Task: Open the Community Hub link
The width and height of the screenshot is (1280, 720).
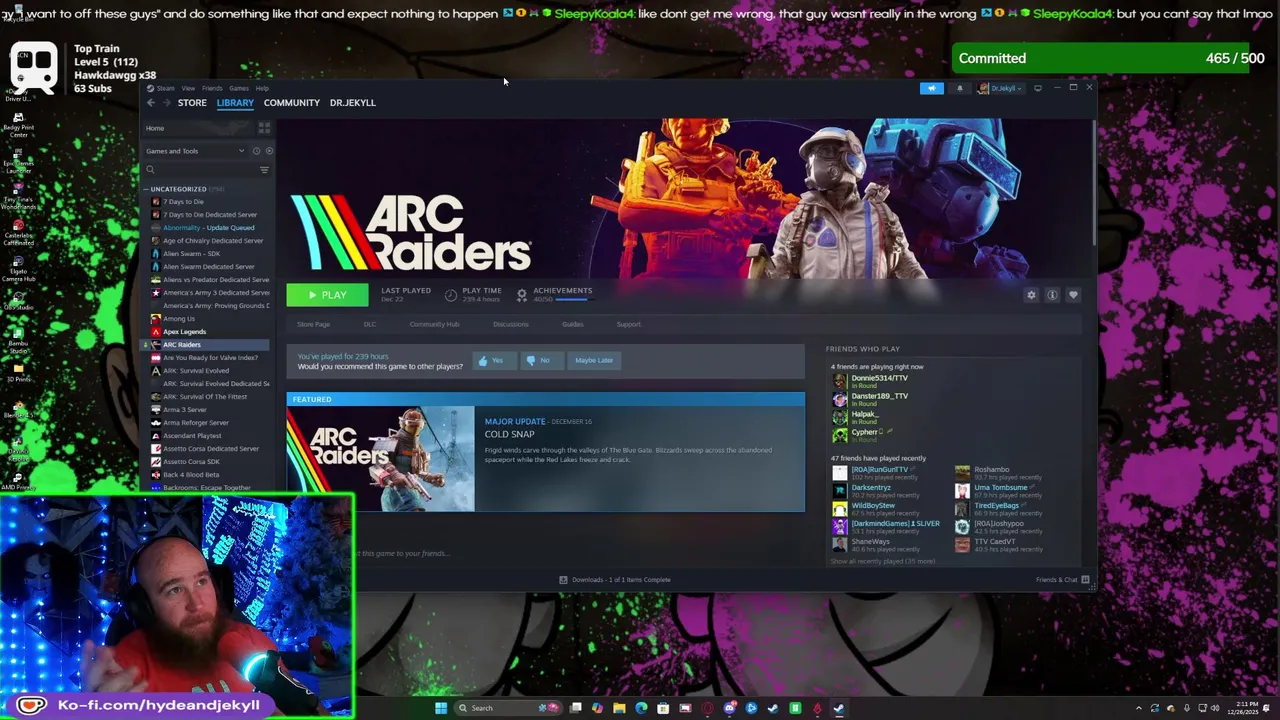Action: tap(434, 324)
